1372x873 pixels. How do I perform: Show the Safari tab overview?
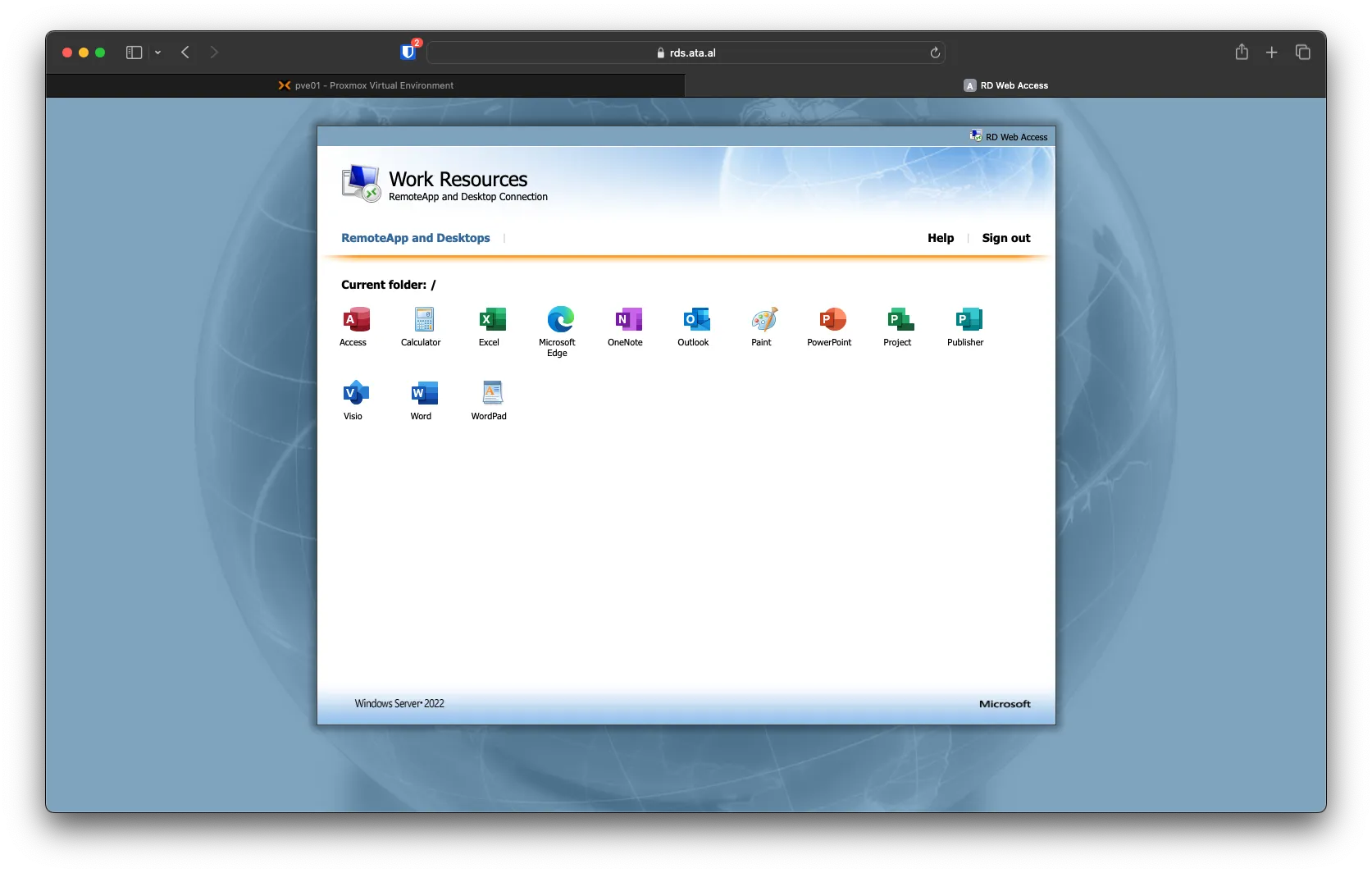pos(1302,53)
